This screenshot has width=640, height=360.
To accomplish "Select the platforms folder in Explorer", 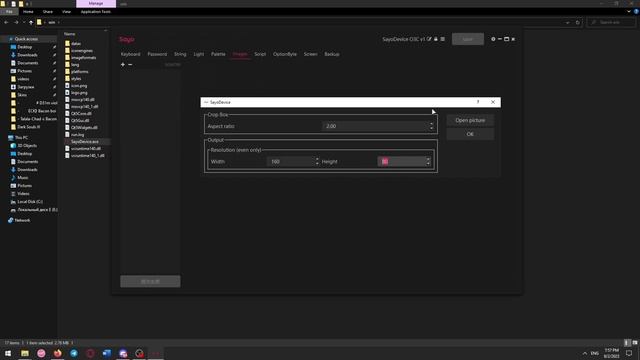I will tap(80, 71).
